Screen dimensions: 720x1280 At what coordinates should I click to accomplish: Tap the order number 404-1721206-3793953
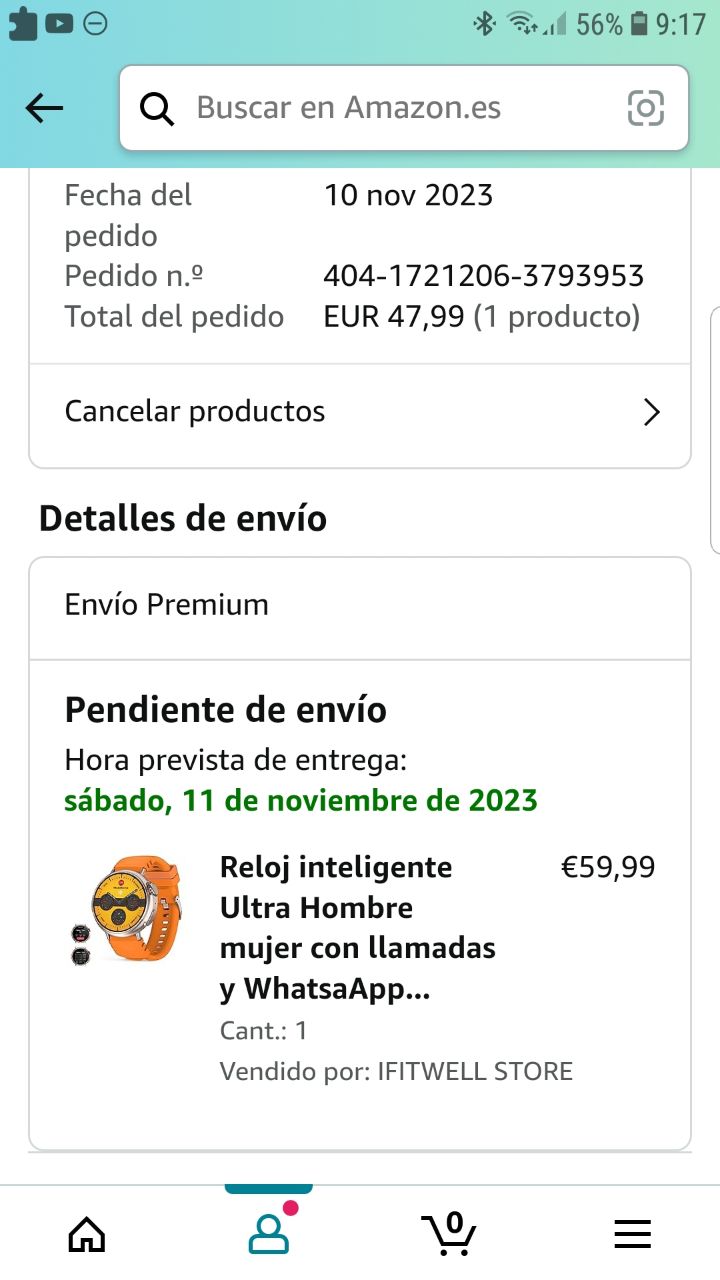483,276
